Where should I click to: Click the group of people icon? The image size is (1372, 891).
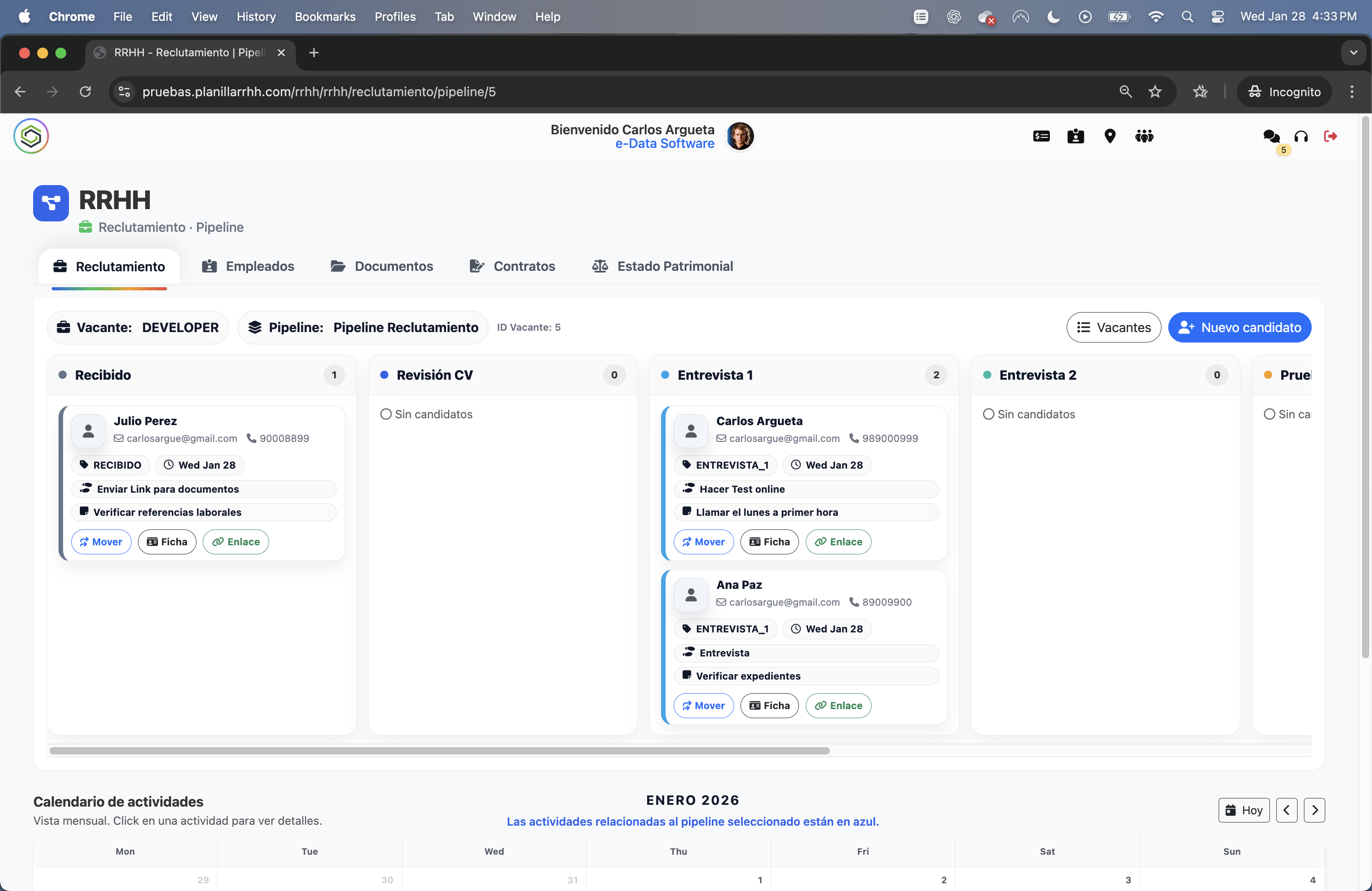coord(1145,137)
